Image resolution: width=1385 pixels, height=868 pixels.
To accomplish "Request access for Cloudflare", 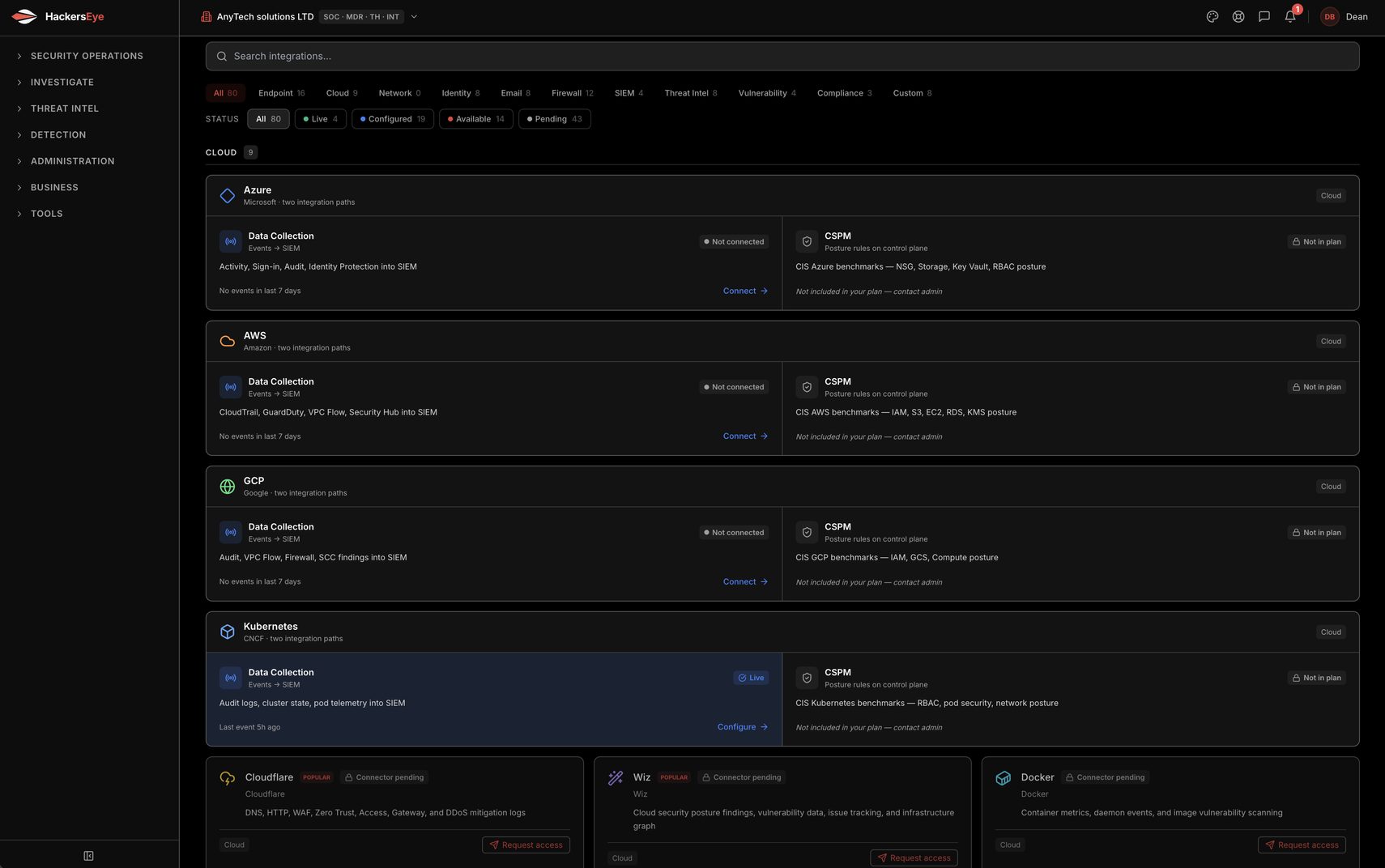I will [526, 845].
